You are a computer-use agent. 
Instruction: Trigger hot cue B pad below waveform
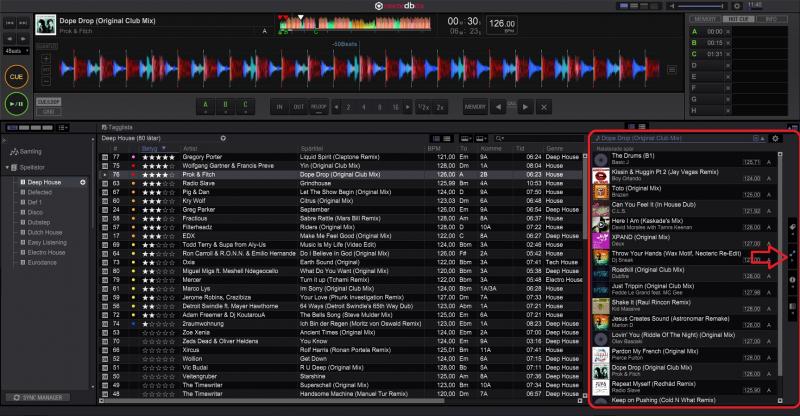(226, 107)
